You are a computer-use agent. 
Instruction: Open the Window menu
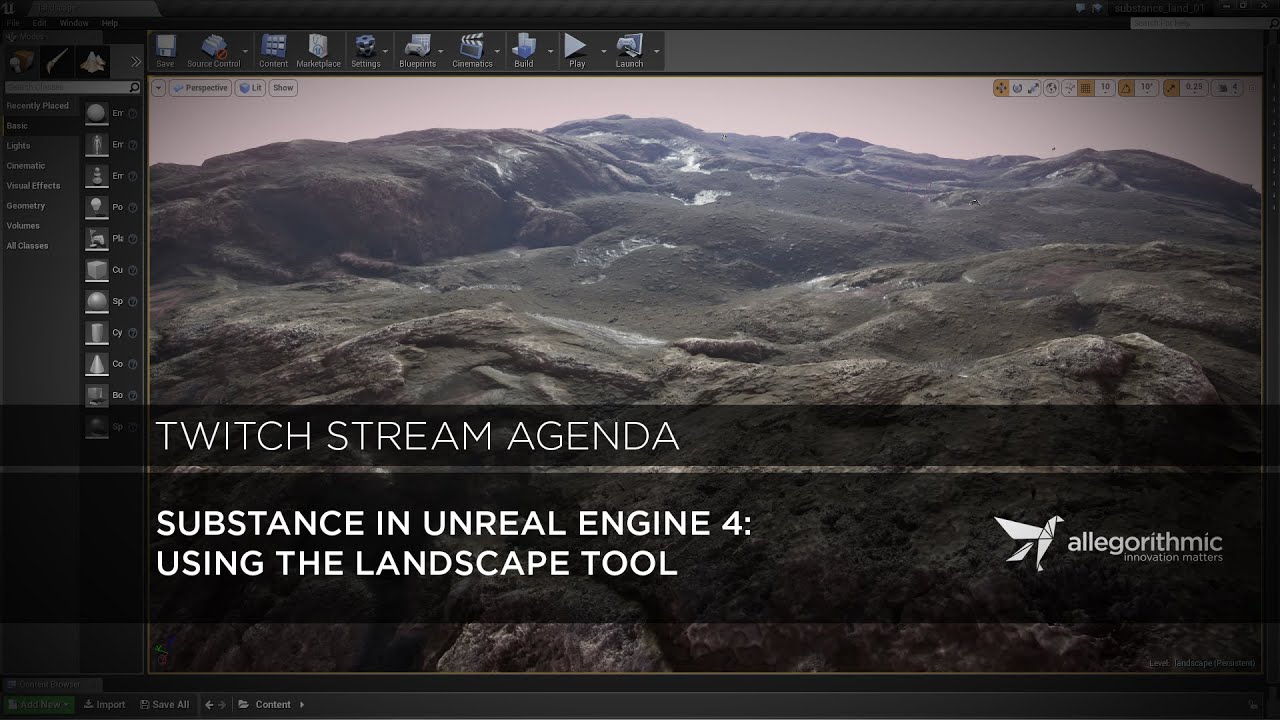coord(74,23)
